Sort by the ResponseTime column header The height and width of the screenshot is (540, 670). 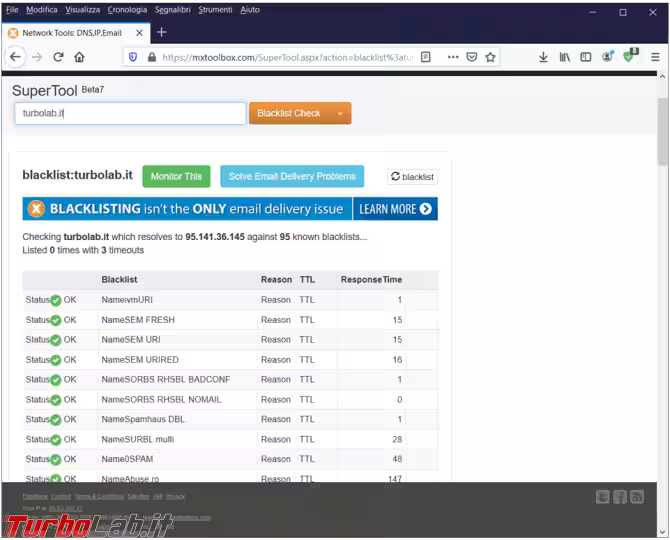click(371, 280)
